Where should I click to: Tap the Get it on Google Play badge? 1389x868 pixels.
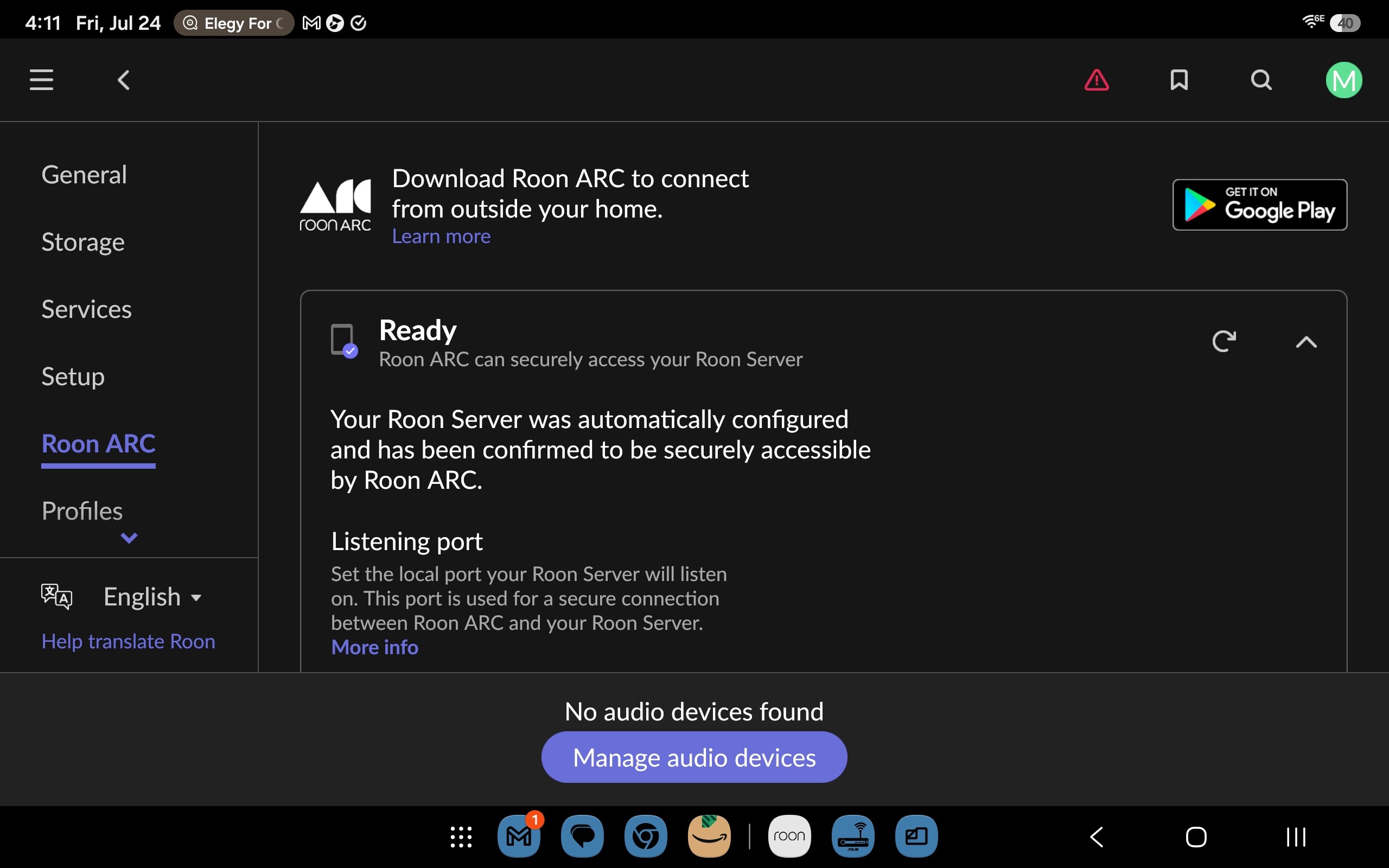pyautogui.click(x=1259, y=205)
